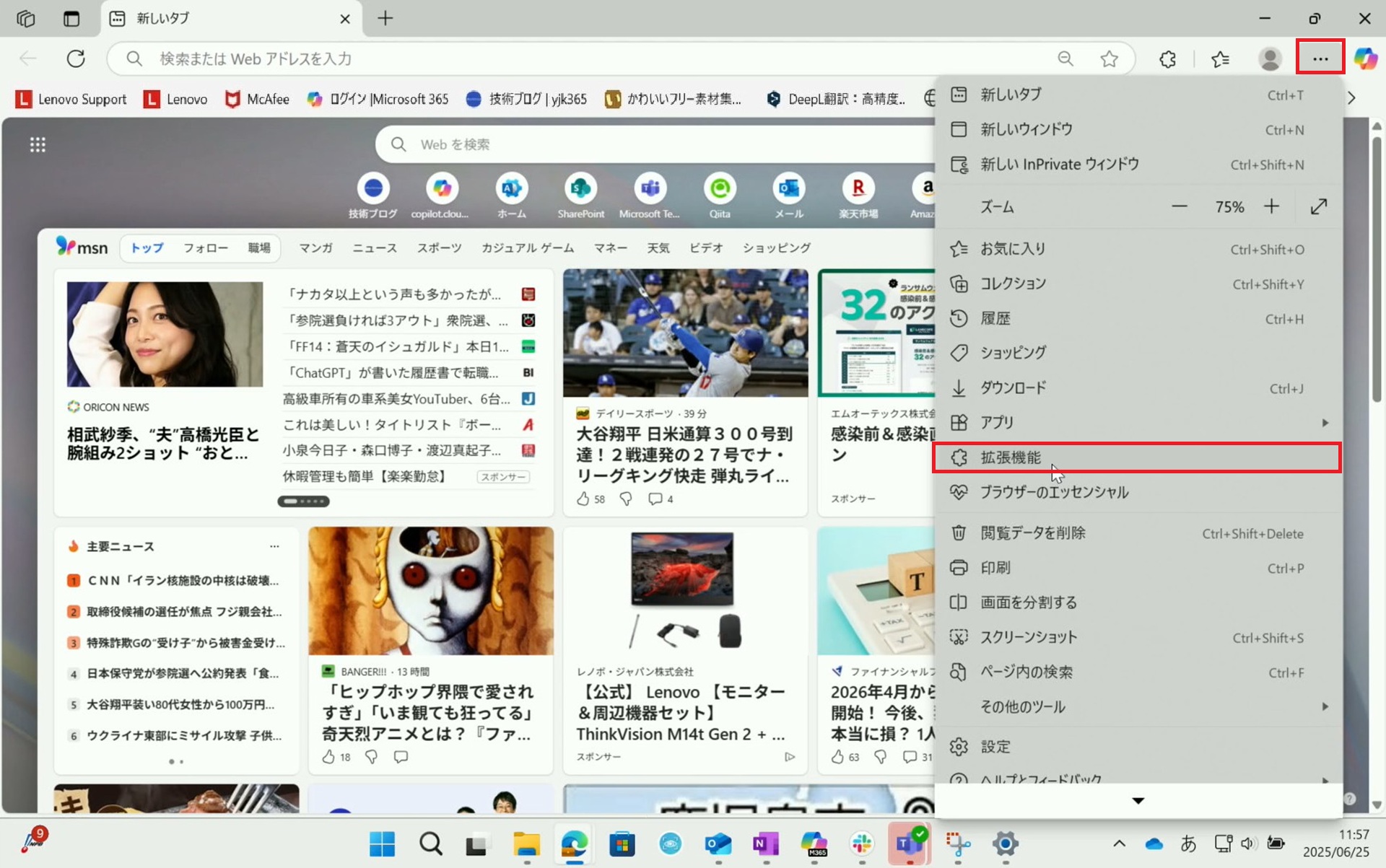Like the Ohtani baseball article

point(583,499)
